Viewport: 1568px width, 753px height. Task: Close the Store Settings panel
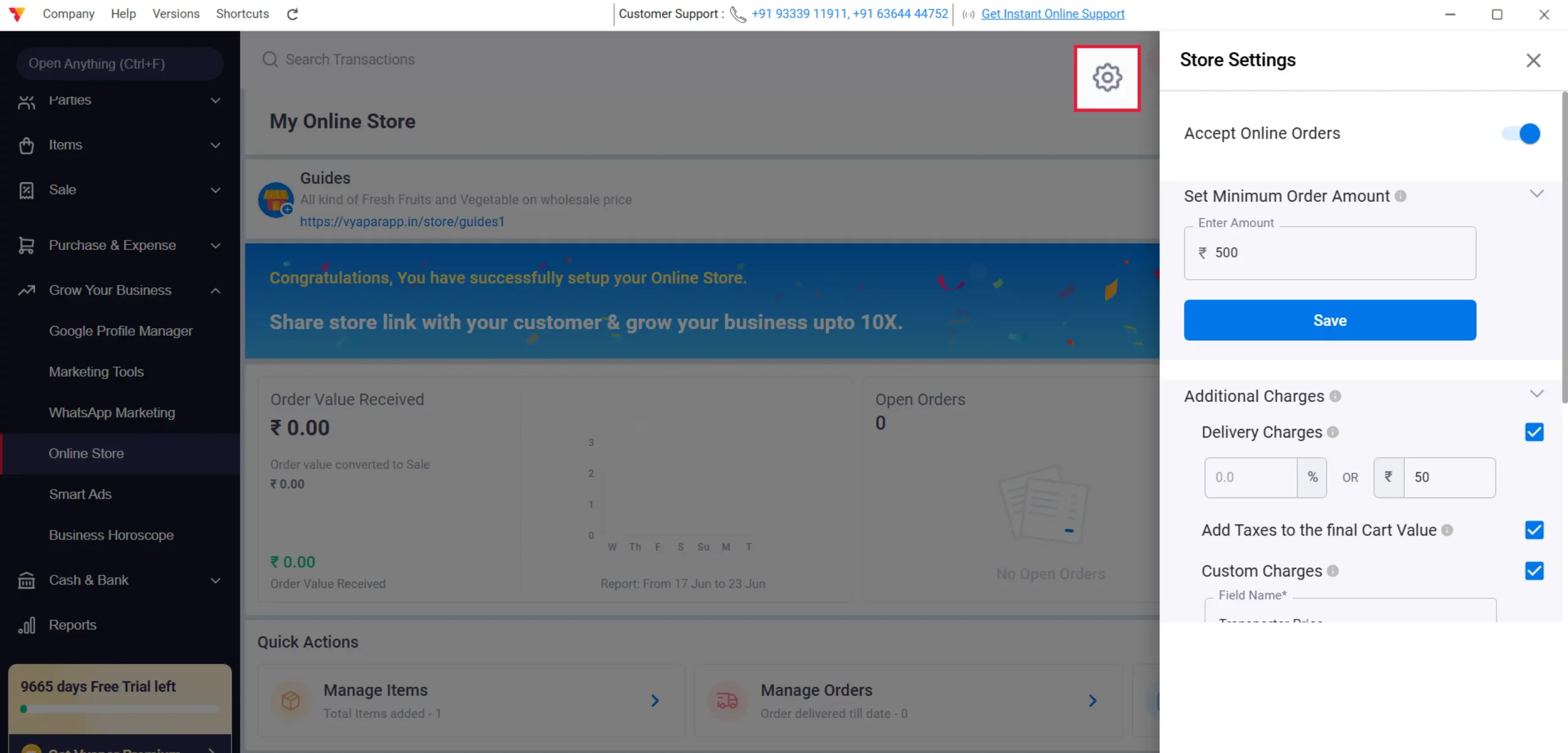1533,60
